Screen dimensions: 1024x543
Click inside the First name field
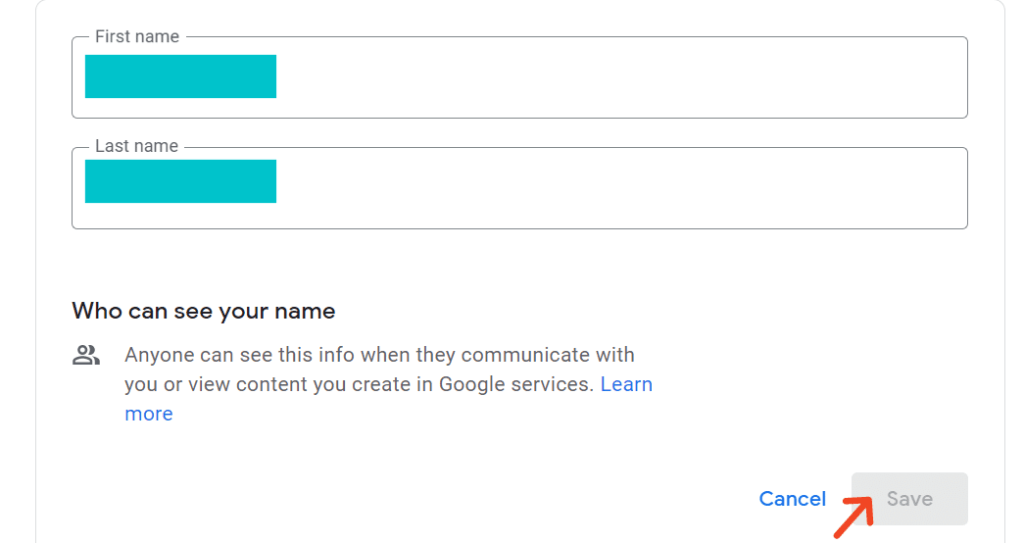tap(519, 77)
